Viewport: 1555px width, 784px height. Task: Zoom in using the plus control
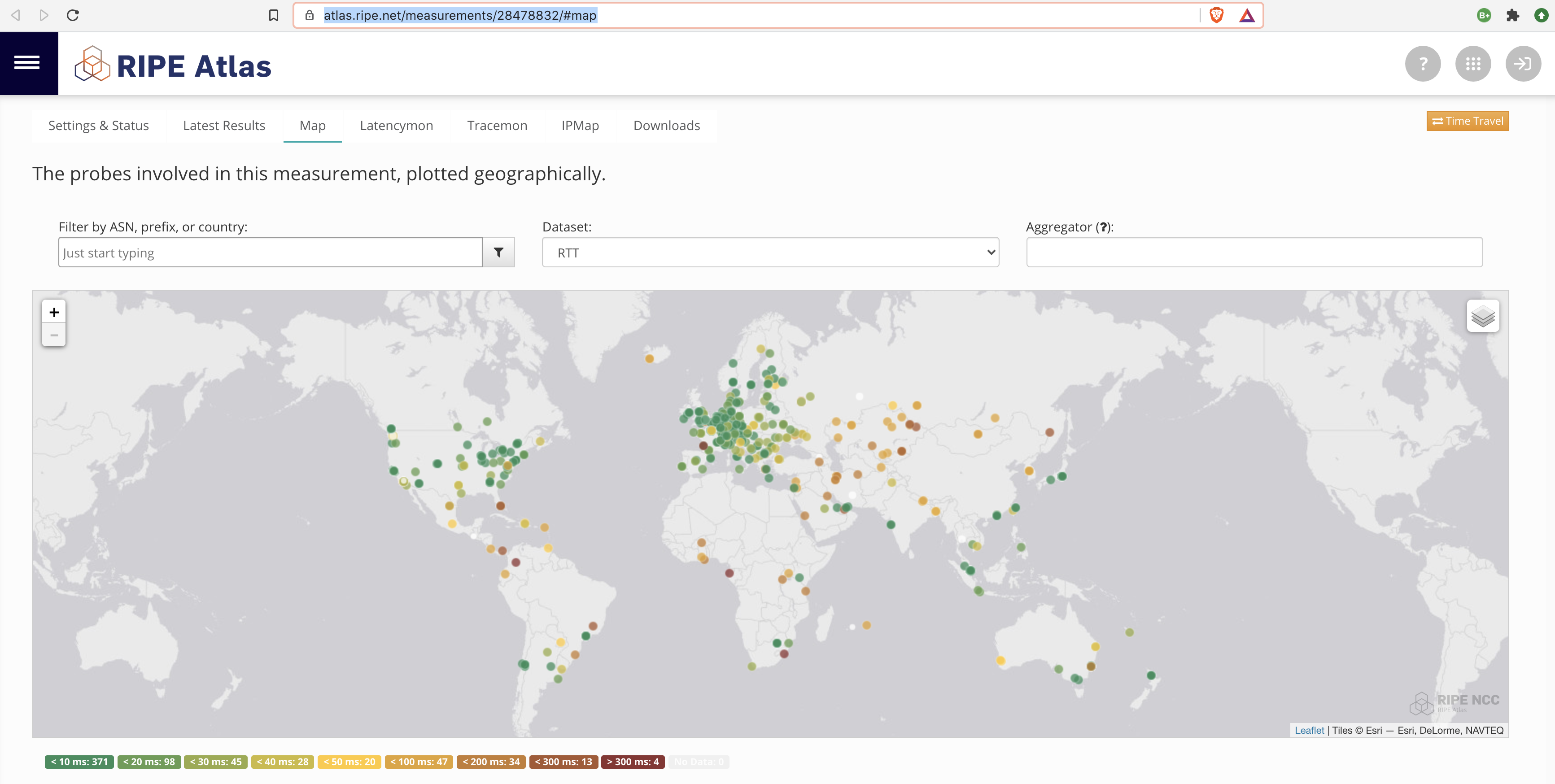tap(54, 312)
